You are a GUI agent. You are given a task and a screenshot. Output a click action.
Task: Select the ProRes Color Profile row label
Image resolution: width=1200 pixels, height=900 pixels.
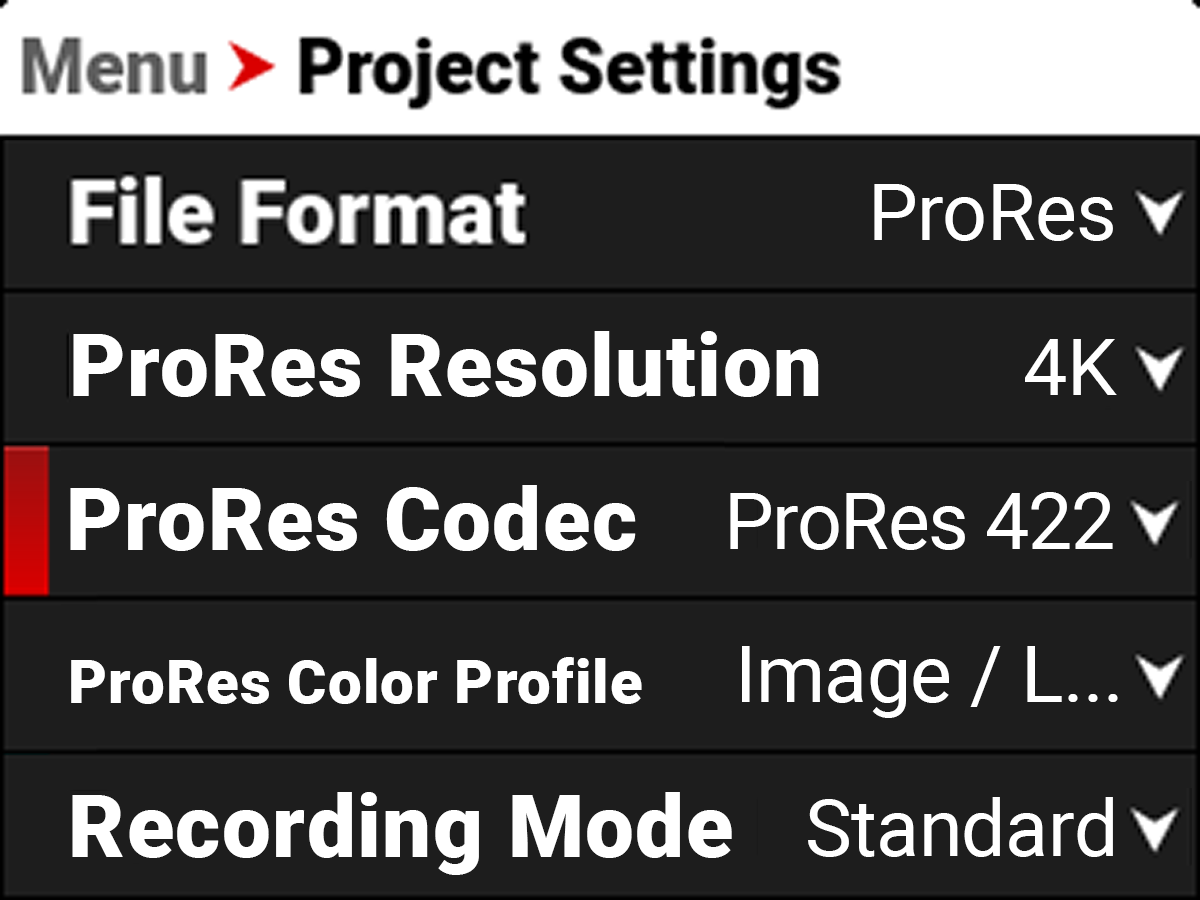click(x=355, y=682)
